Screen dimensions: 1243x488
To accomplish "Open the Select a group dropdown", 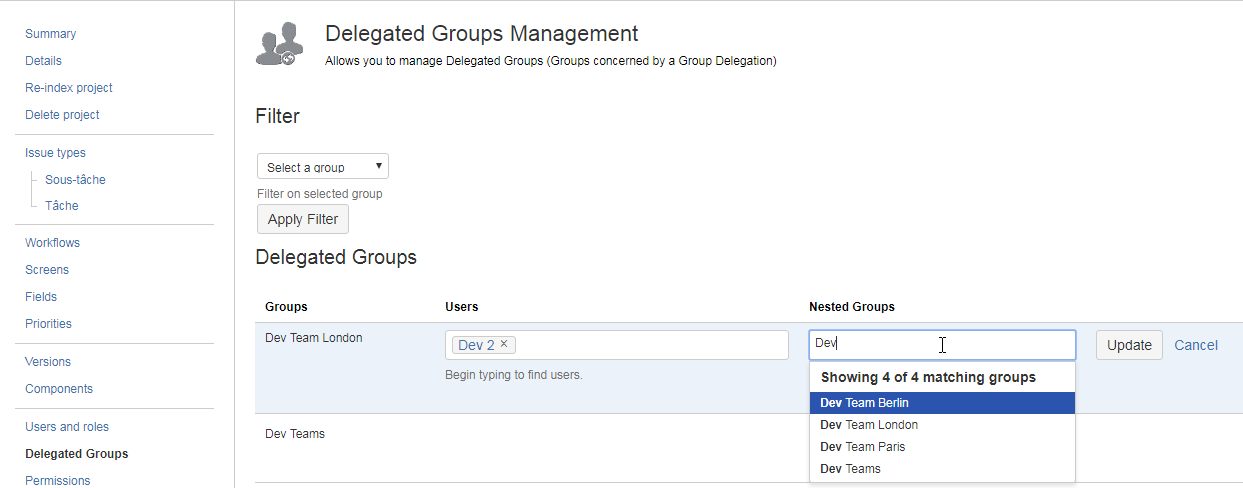I will coord(322,167).
